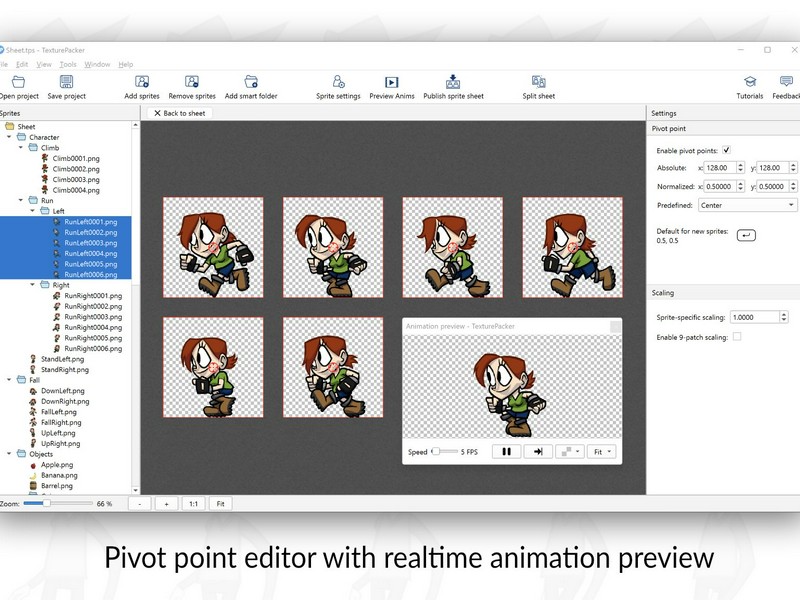This screenshot has width=800, height=600.
Task: Click the Add smart folder icon
Action: tap(251, 82)
